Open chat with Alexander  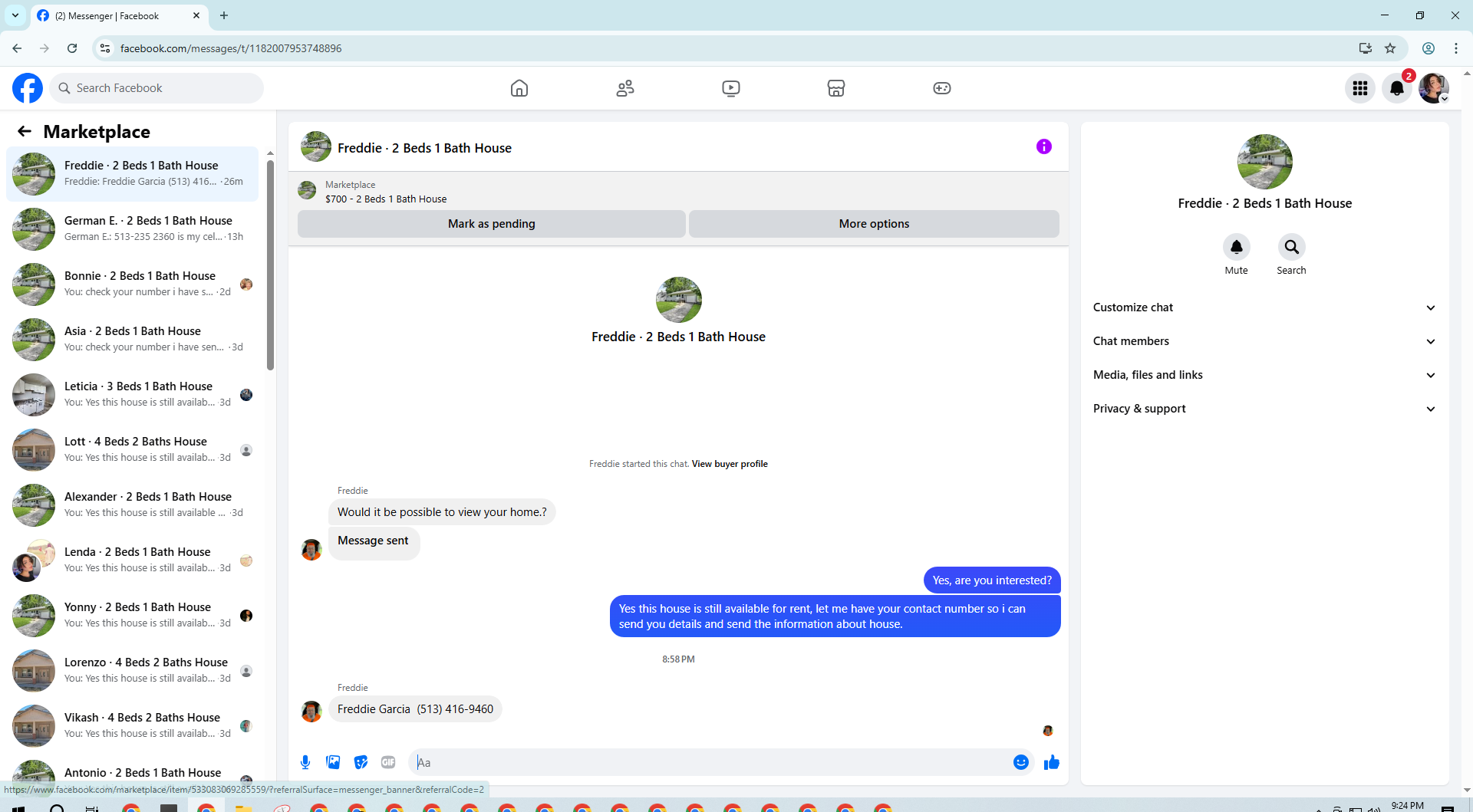click(x=133, y=505)
